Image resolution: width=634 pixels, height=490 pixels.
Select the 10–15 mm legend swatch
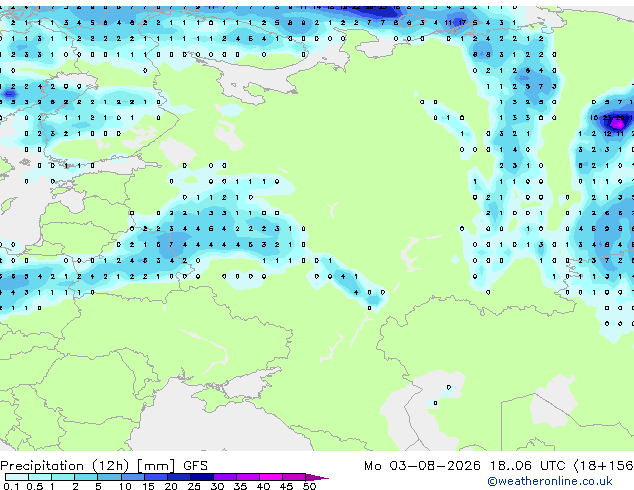tap(132, 477)
